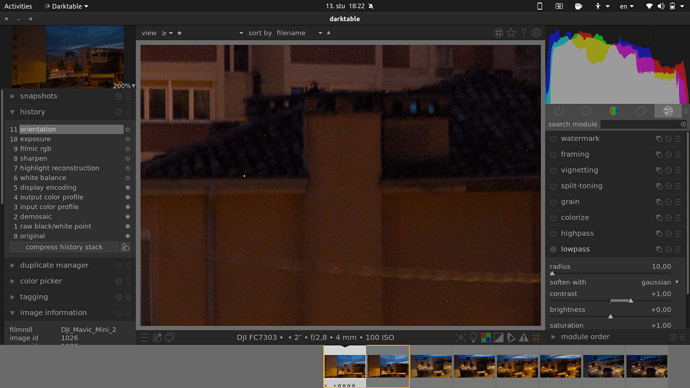The height and width of the screenshot is (388, 690).
Task: Select history item 9 filmic rgb
Action: click(70, 149)
